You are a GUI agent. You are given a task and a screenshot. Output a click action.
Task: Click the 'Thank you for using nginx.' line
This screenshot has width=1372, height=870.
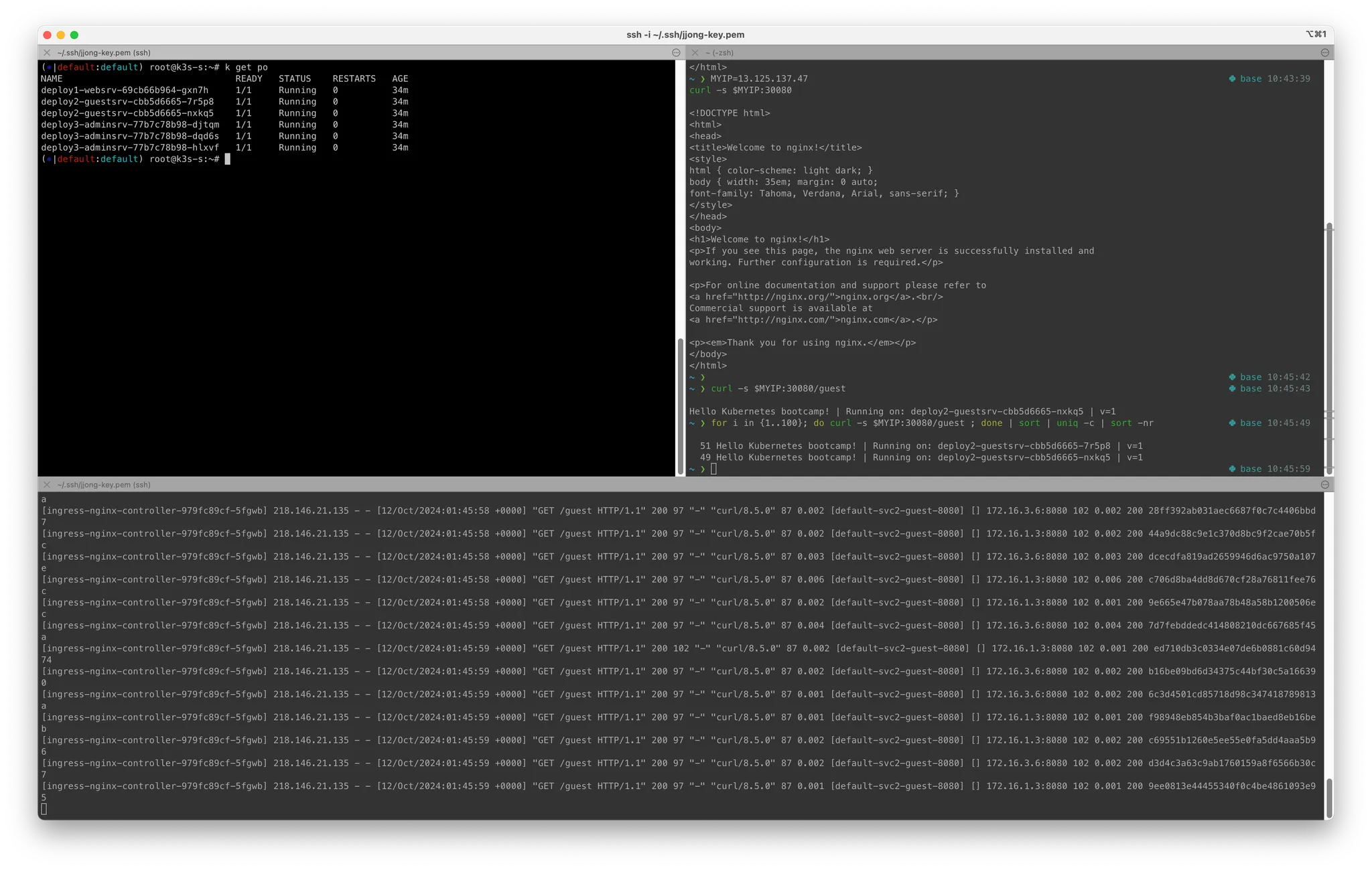point(803,342)
